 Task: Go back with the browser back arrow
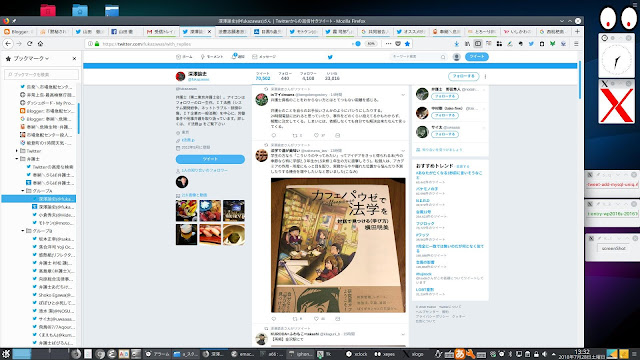(x=8, y=44)
